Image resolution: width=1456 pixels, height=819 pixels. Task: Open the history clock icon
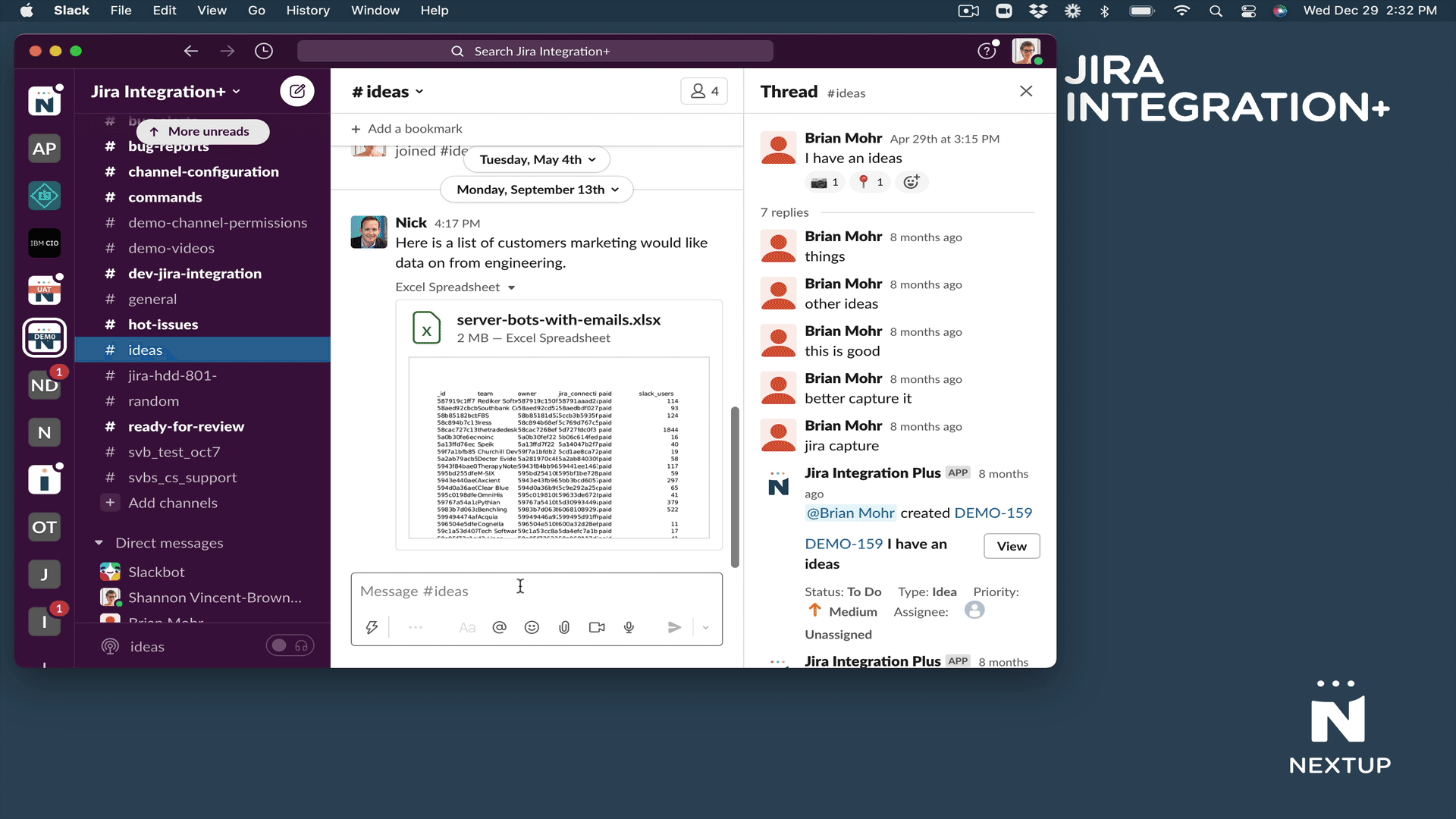click(x=264, y=51)
